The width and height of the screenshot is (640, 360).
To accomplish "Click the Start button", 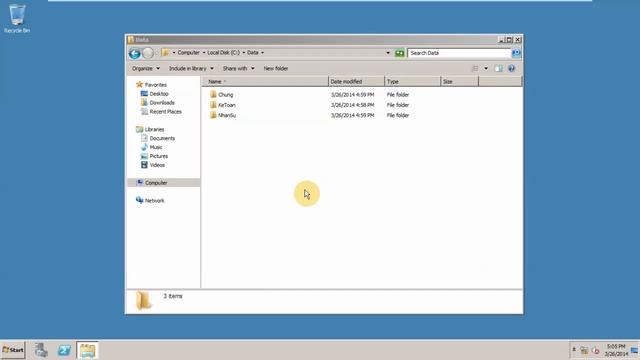I will point(13,350).
